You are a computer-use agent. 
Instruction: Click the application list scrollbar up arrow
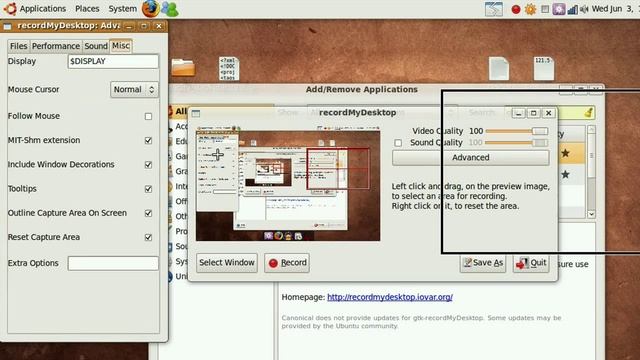[591, 130]
